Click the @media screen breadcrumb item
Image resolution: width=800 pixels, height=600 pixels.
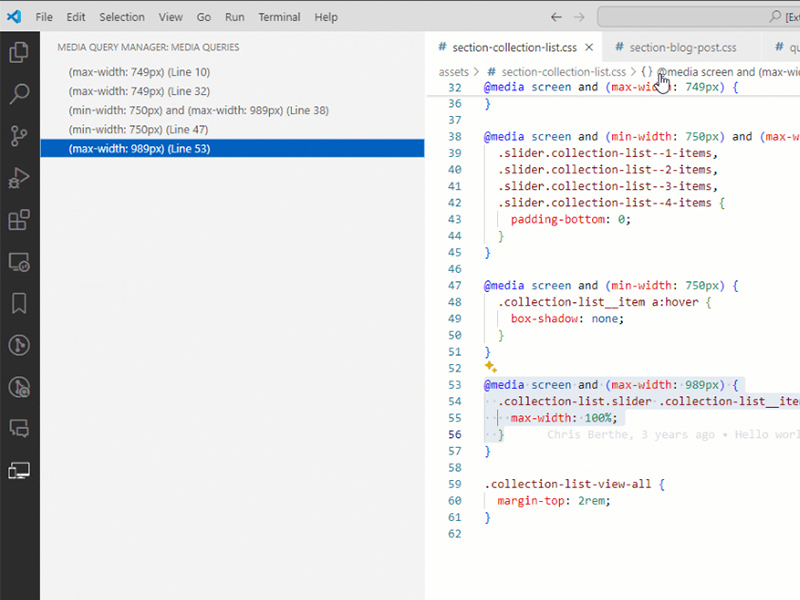(721, 72)
